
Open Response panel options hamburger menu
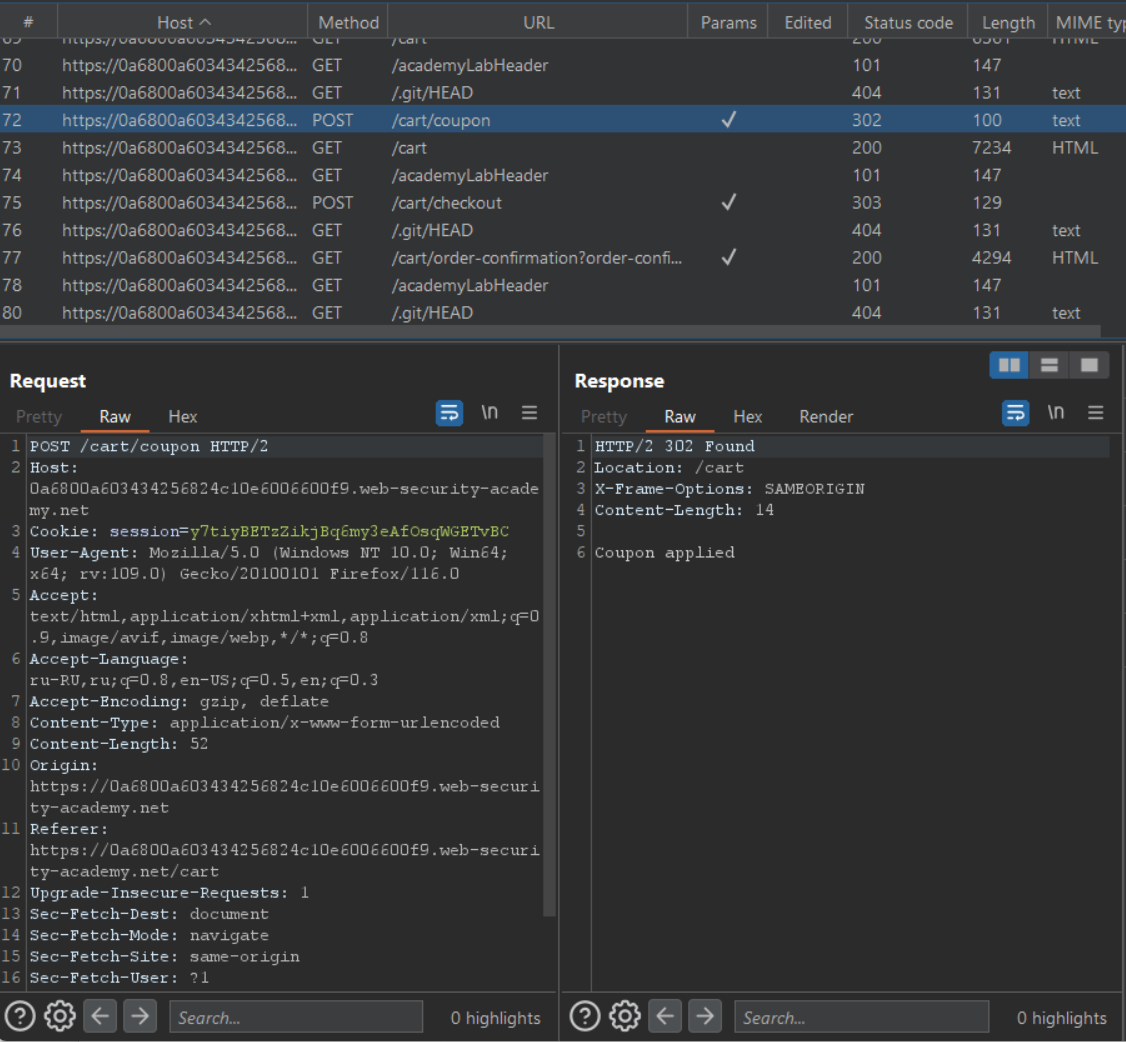click(x=1095, y=414)
